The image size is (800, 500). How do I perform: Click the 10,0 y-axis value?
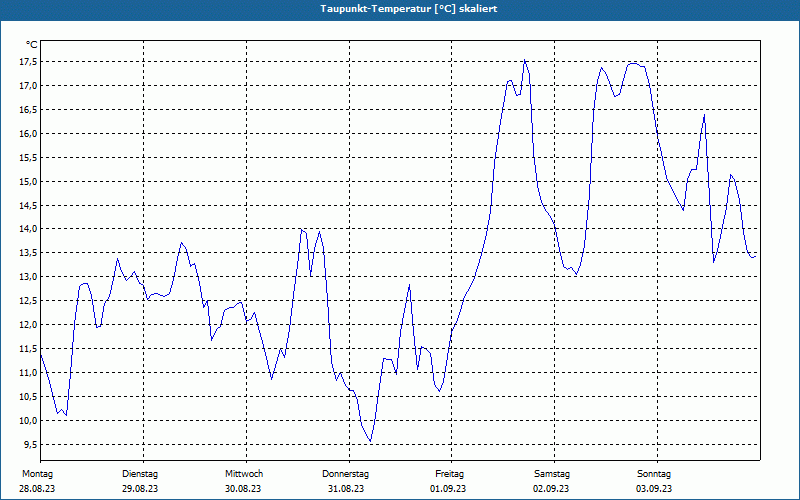(28, 421)
